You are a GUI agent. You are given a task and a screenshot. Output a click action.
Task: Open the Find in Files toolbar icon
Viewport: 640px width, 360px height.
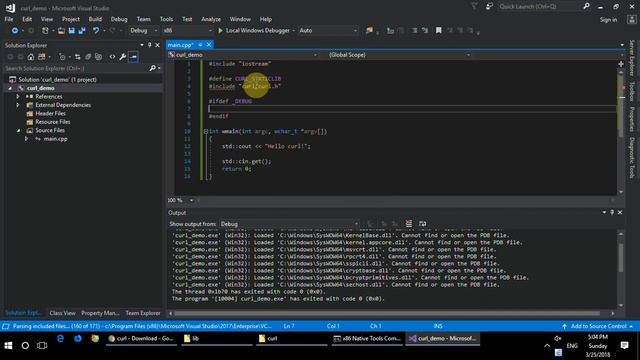(x=369, y=31)
